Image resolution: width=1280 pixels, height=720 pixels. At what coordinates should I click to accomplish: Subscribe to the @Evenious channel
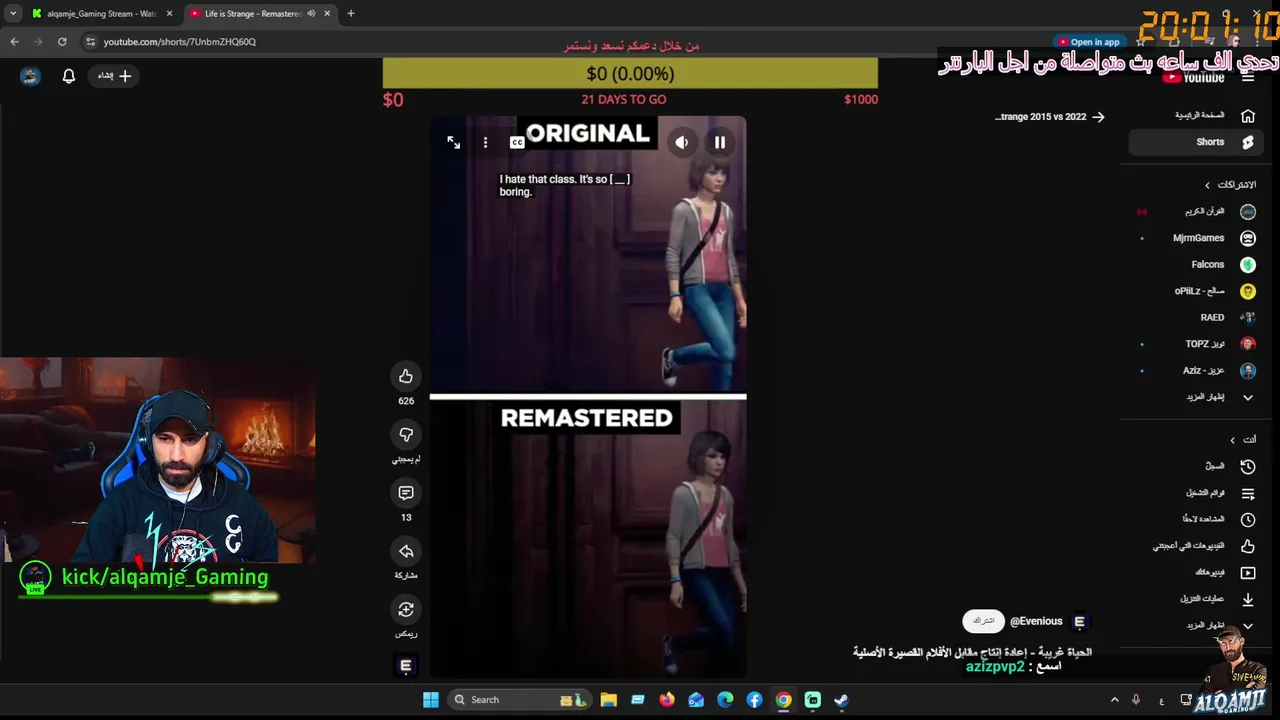click(983, 621)
